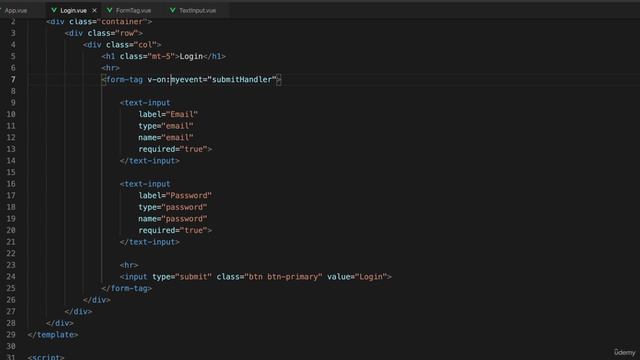The height and width of the screenshot is (360, 640).
Task: Click line number 3 in the gutter
Action: click(13, 33)
